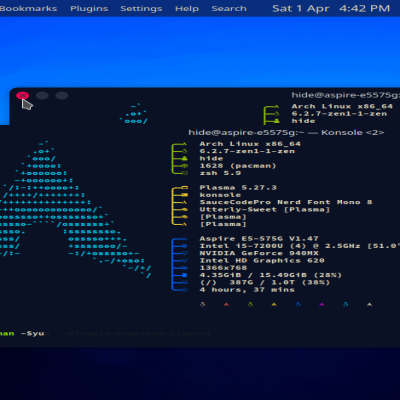Image resolution: width=400 pixels, height=400 pixels.
Task: Click the magenta glyph in the color palette row
Action: (x=322, y=304)
